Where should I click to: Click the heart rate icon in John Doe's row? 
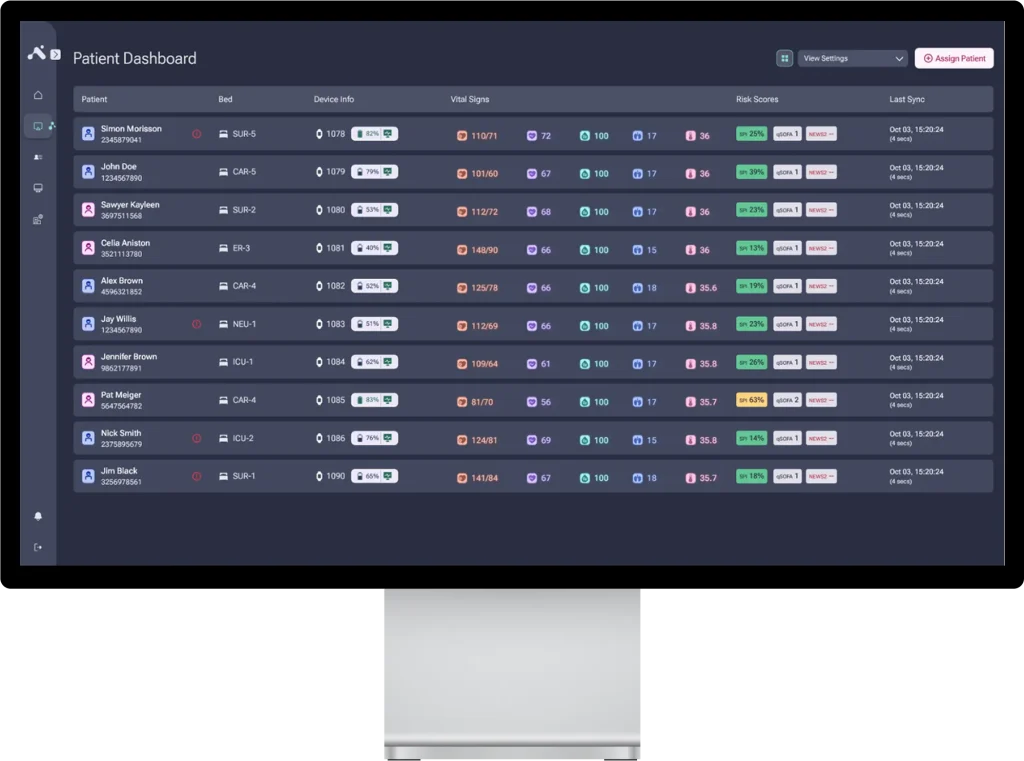click(532, 174)
